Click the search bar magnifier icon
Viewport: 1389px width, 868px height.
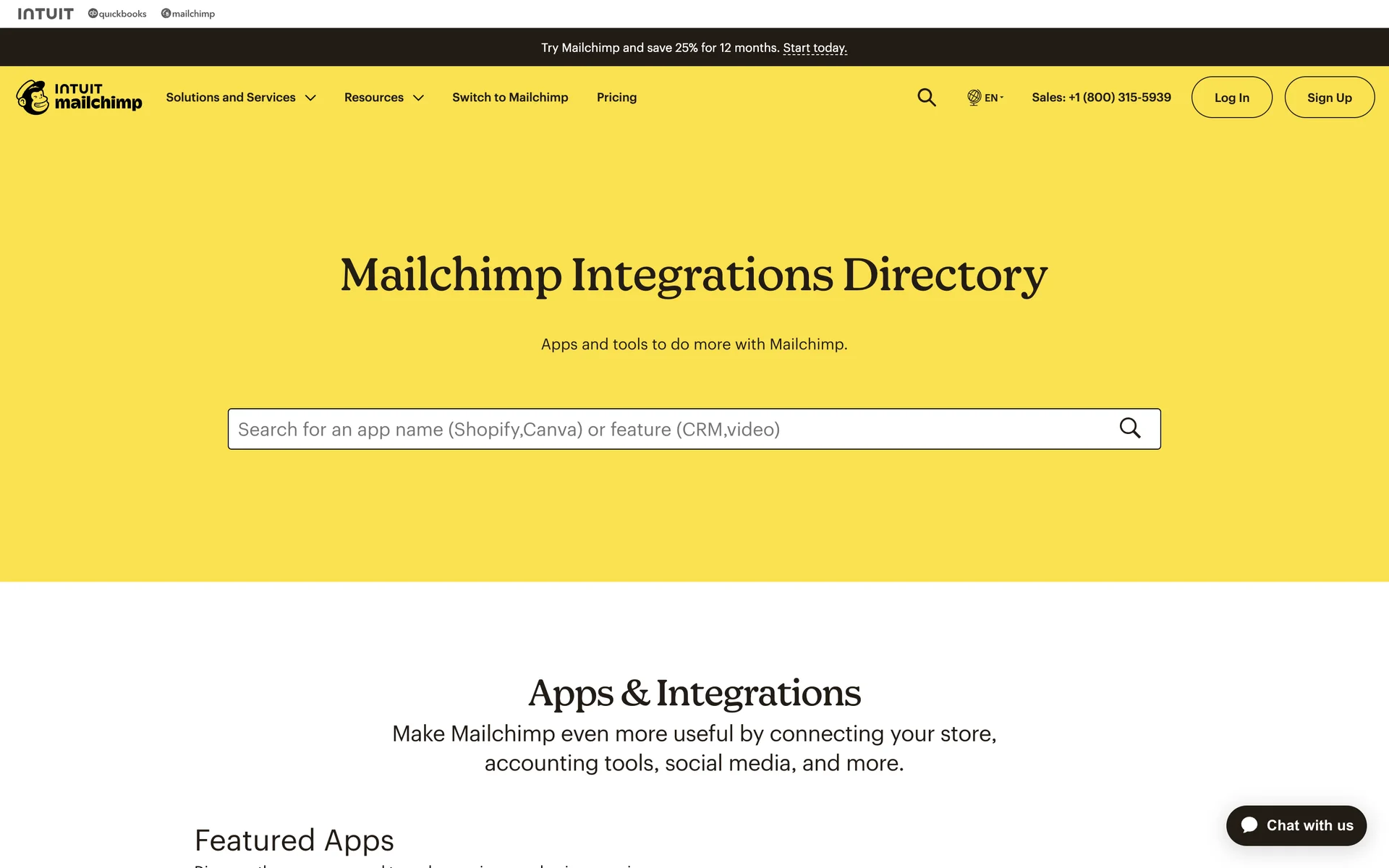[1129, 428]
